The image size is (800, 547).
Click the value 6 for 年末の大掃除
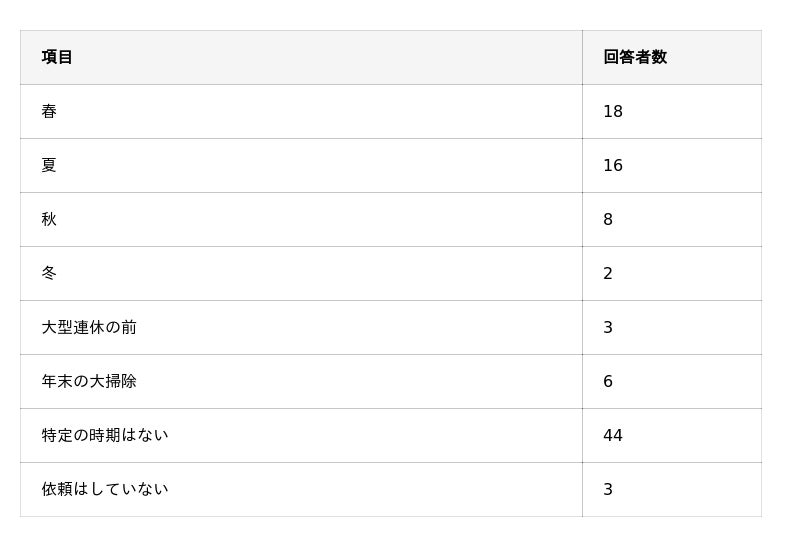(608, 381)
